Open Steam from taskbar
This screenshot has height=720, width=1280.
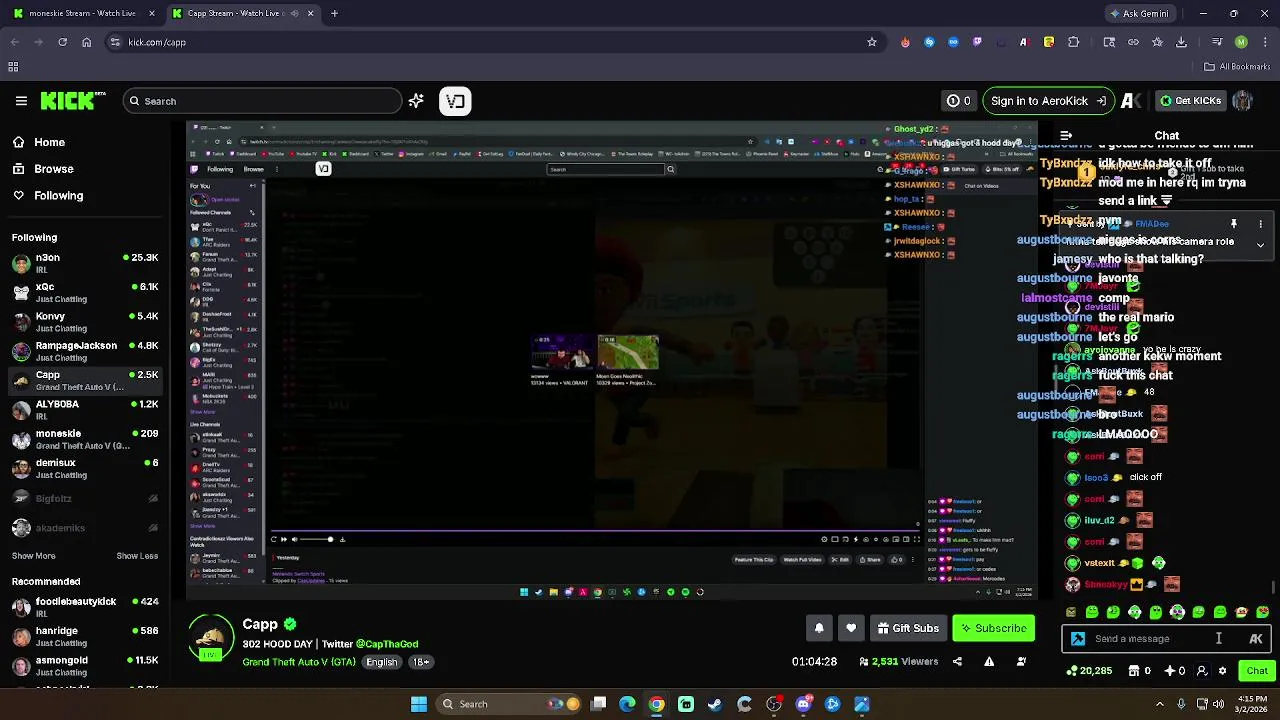point(715,704)
